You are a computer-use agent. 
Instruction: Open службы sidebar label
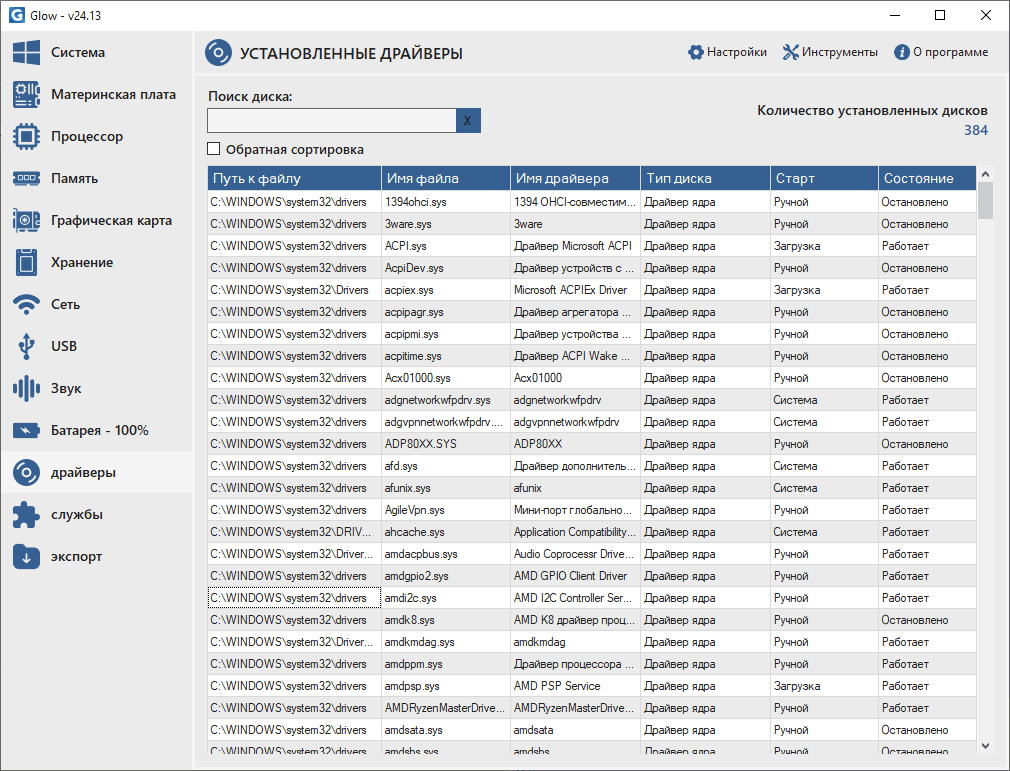coord(77,515)
